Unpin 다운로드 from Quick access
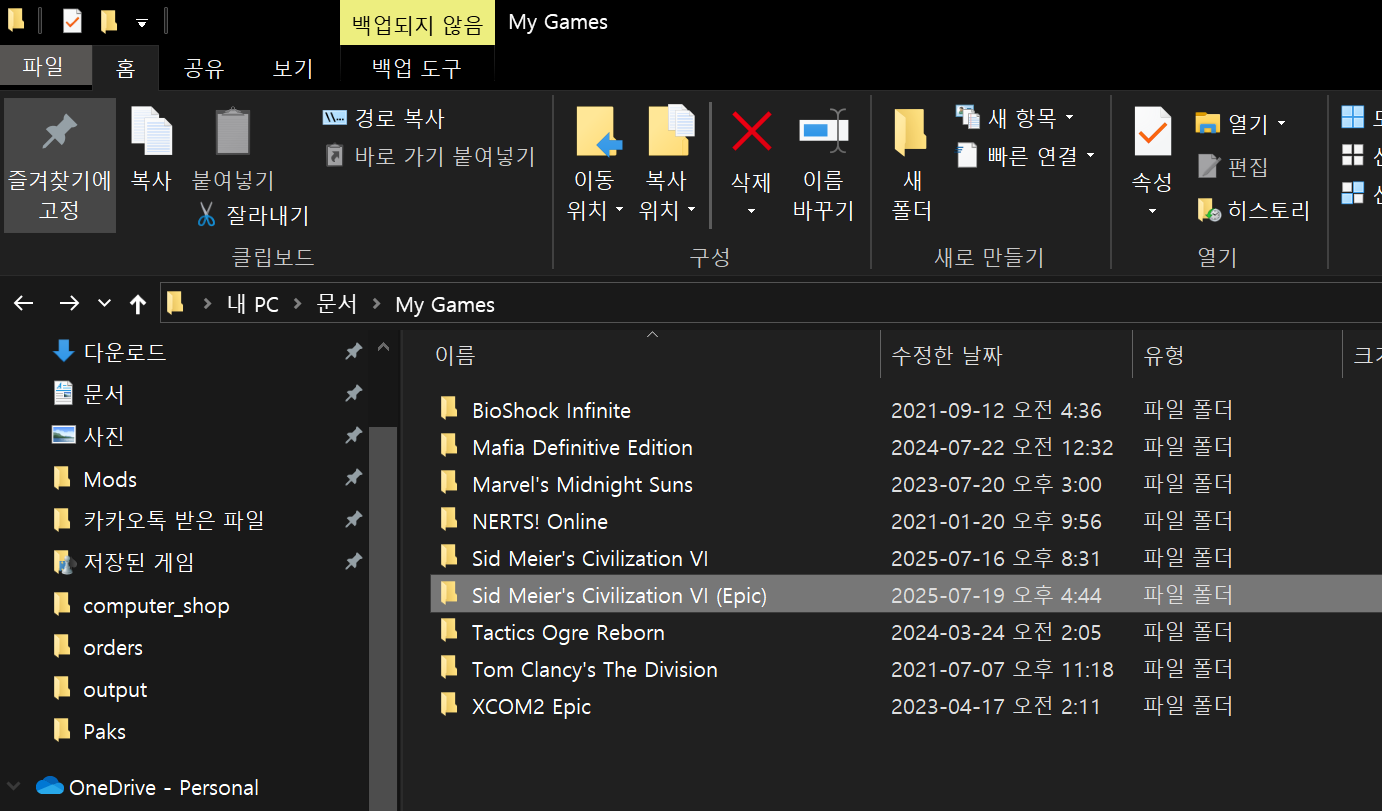Viewport: 1382px width, 811px height. click(x=353, y=352)
